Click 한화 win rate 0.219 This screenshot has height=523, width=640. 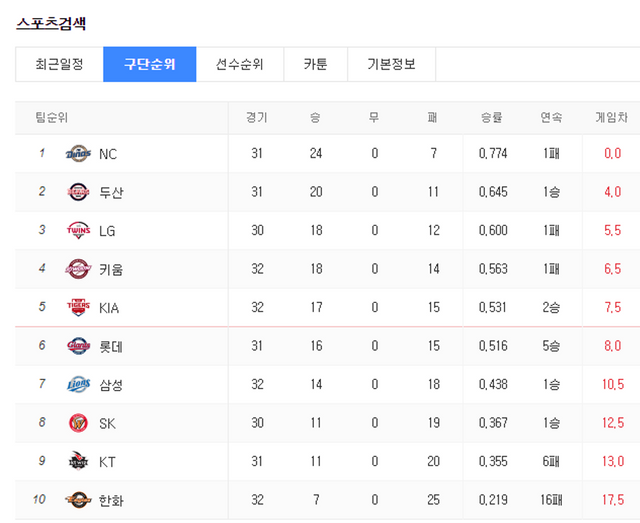tap(493, 500)
